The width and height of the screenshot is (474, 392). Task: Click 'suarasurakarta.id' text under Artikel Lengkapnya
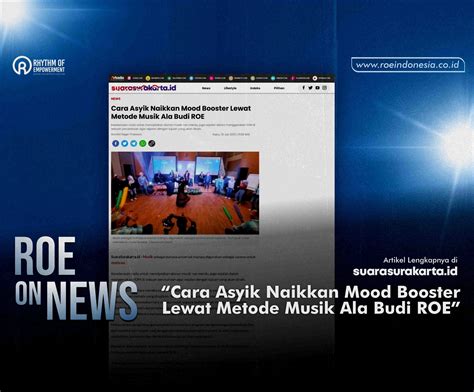405,271
